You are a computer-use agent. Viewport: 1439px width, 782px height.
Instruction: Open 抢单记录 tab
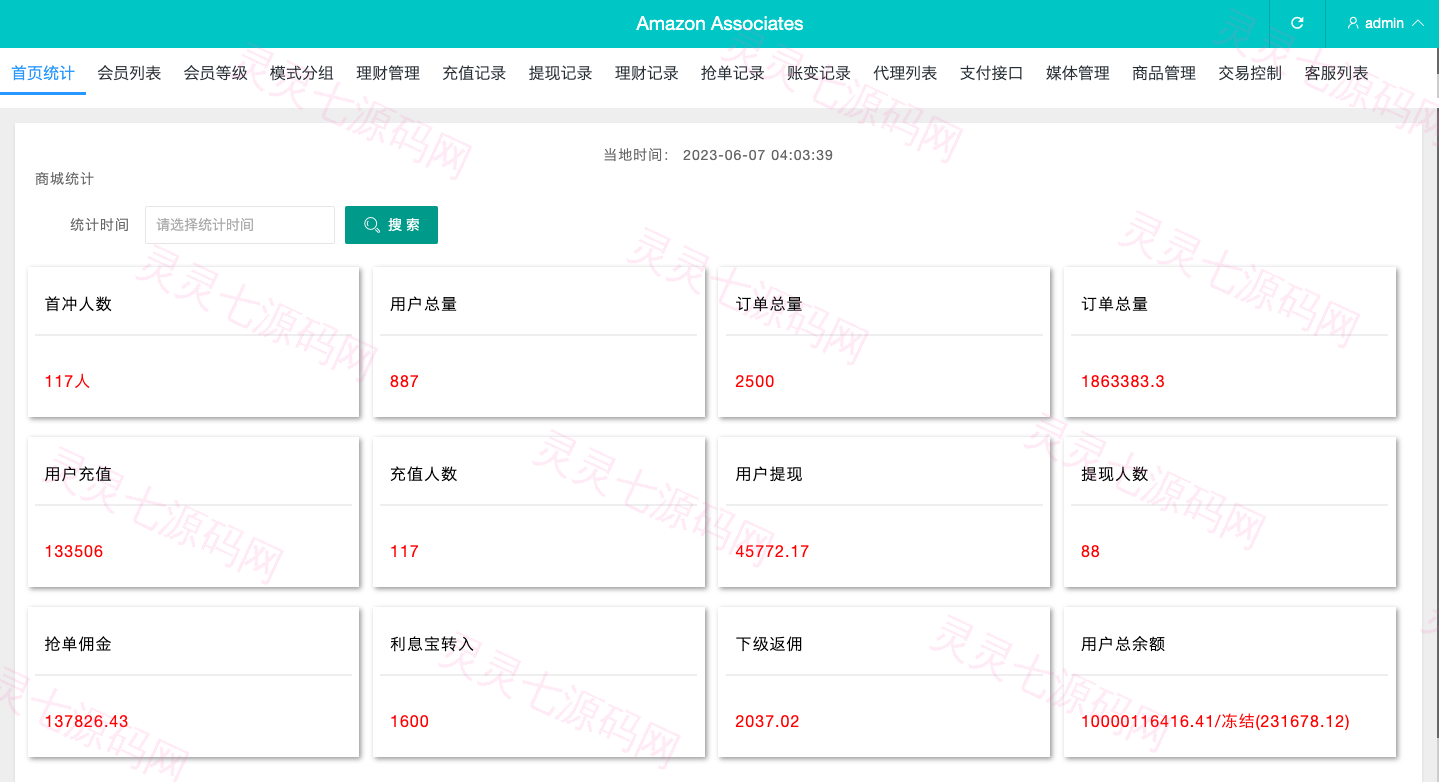(x=733, y=73)
